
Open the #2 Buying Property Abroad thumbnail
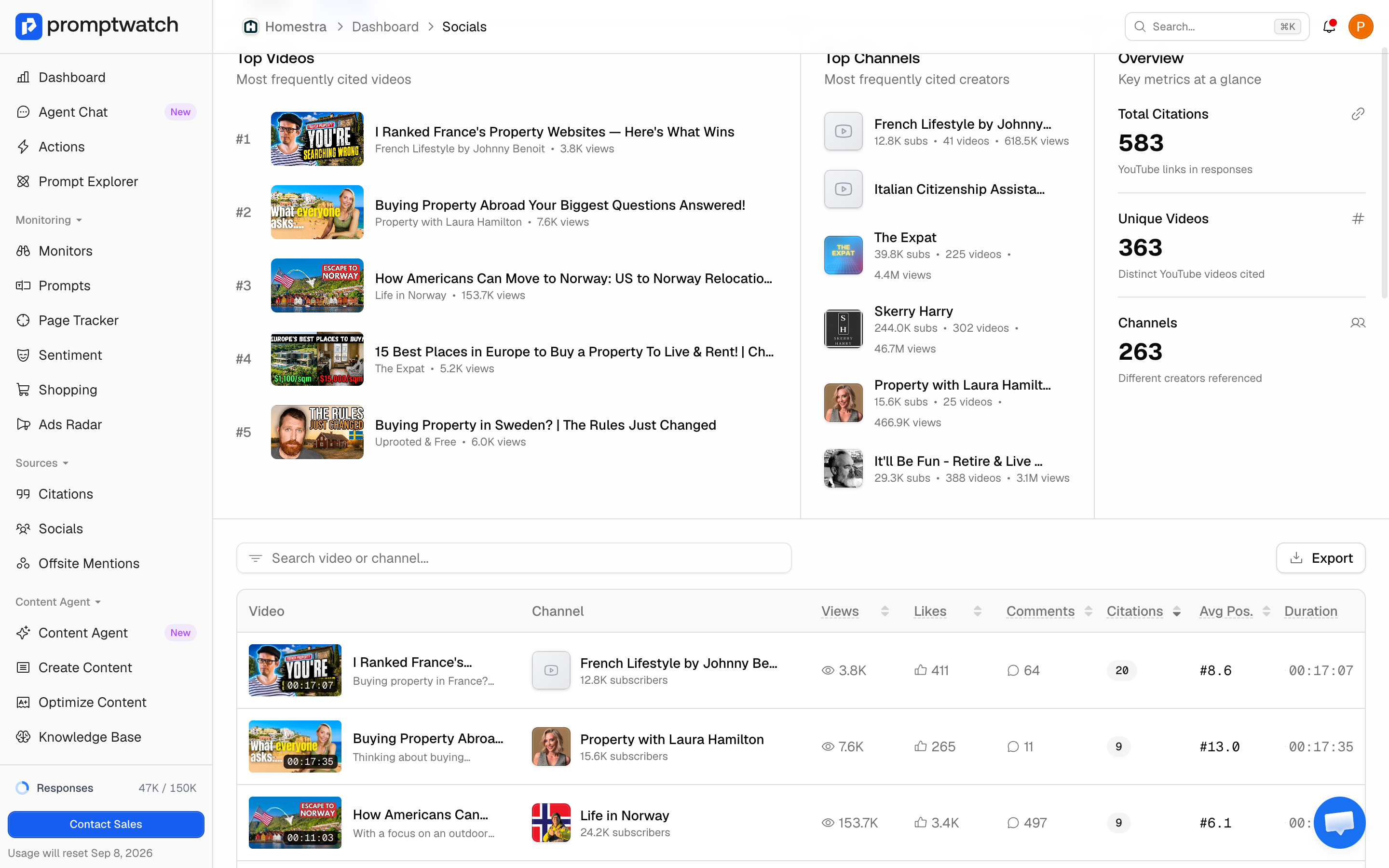coord(317,212)
